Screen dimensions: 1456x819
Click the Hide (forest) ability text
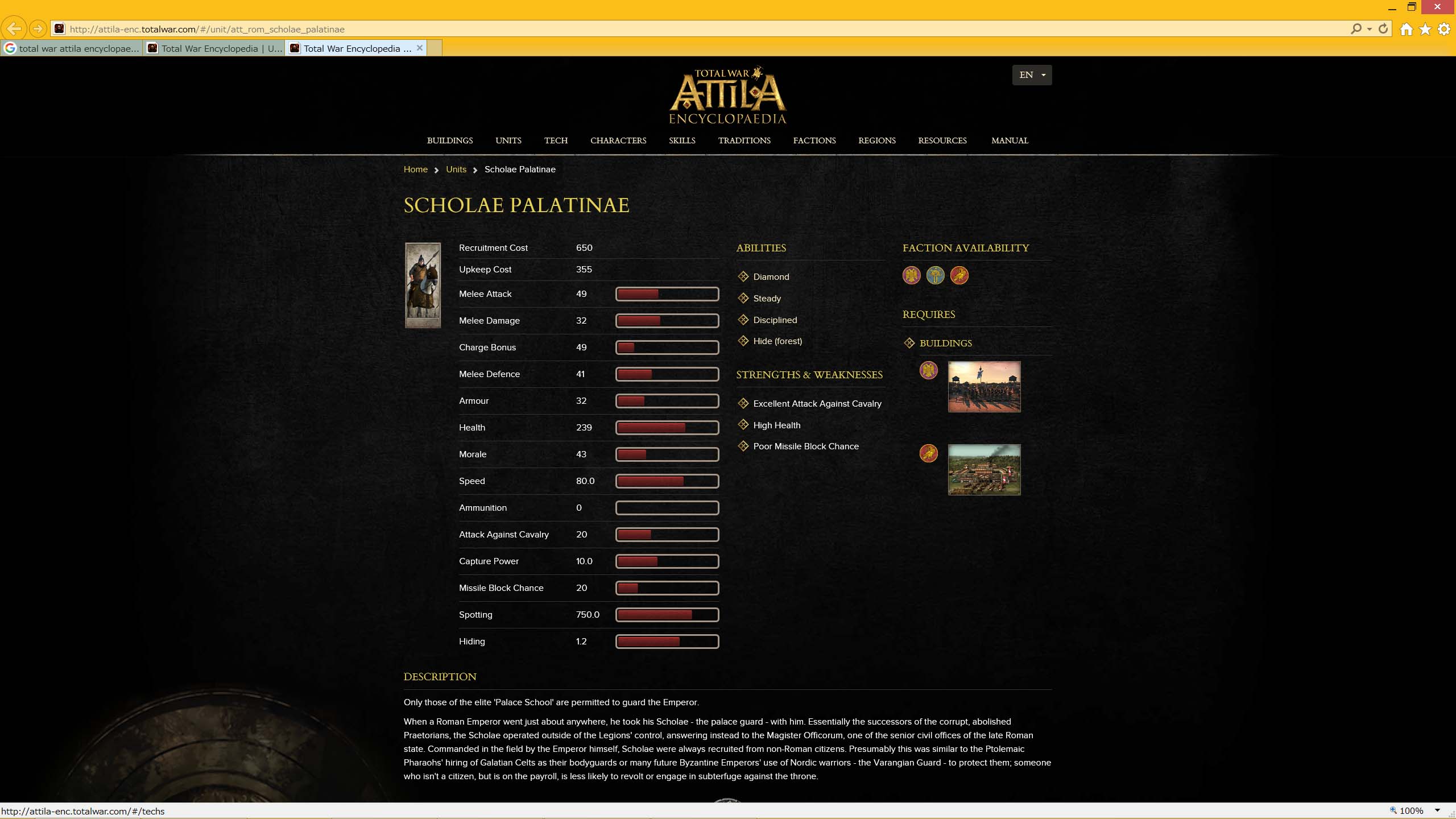pos(777,341)
